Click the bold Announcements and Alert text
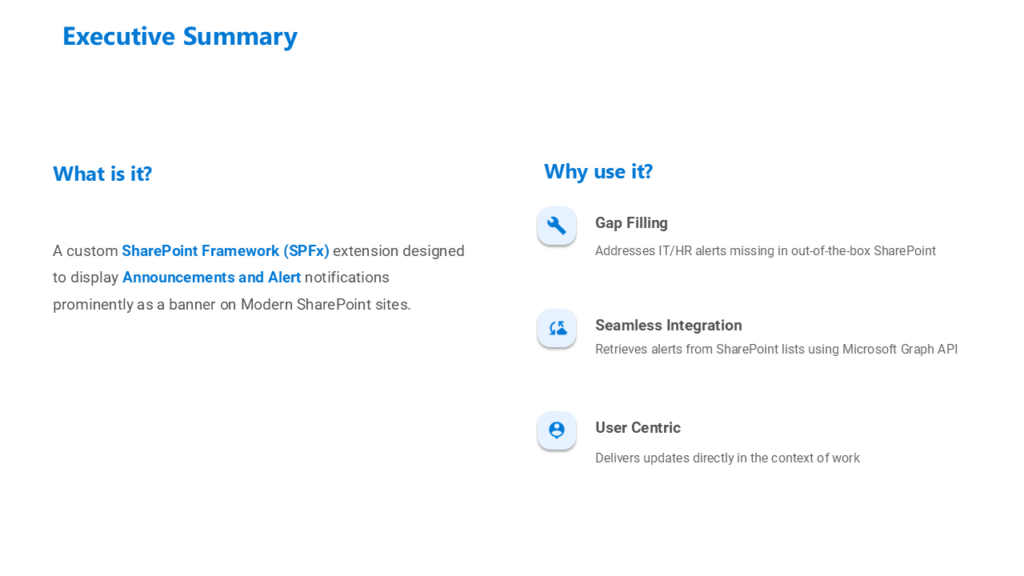 click(x=211, y=277)
